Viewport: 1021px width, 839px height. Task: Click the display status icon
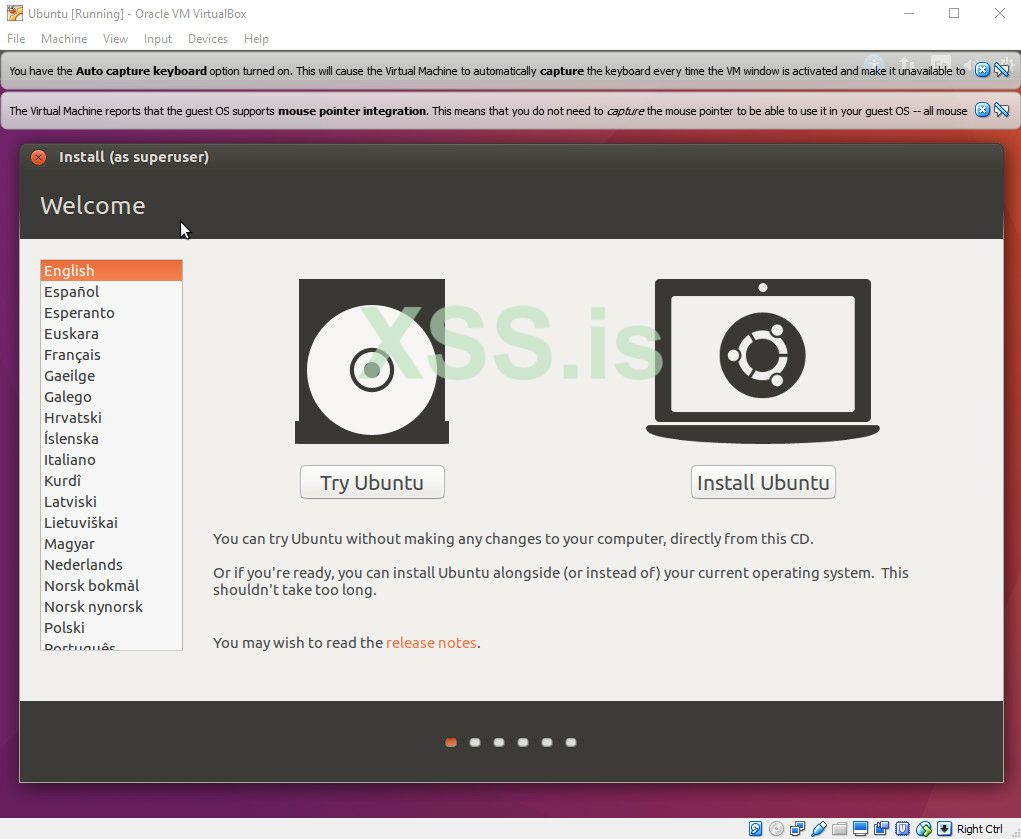[860, 829]
